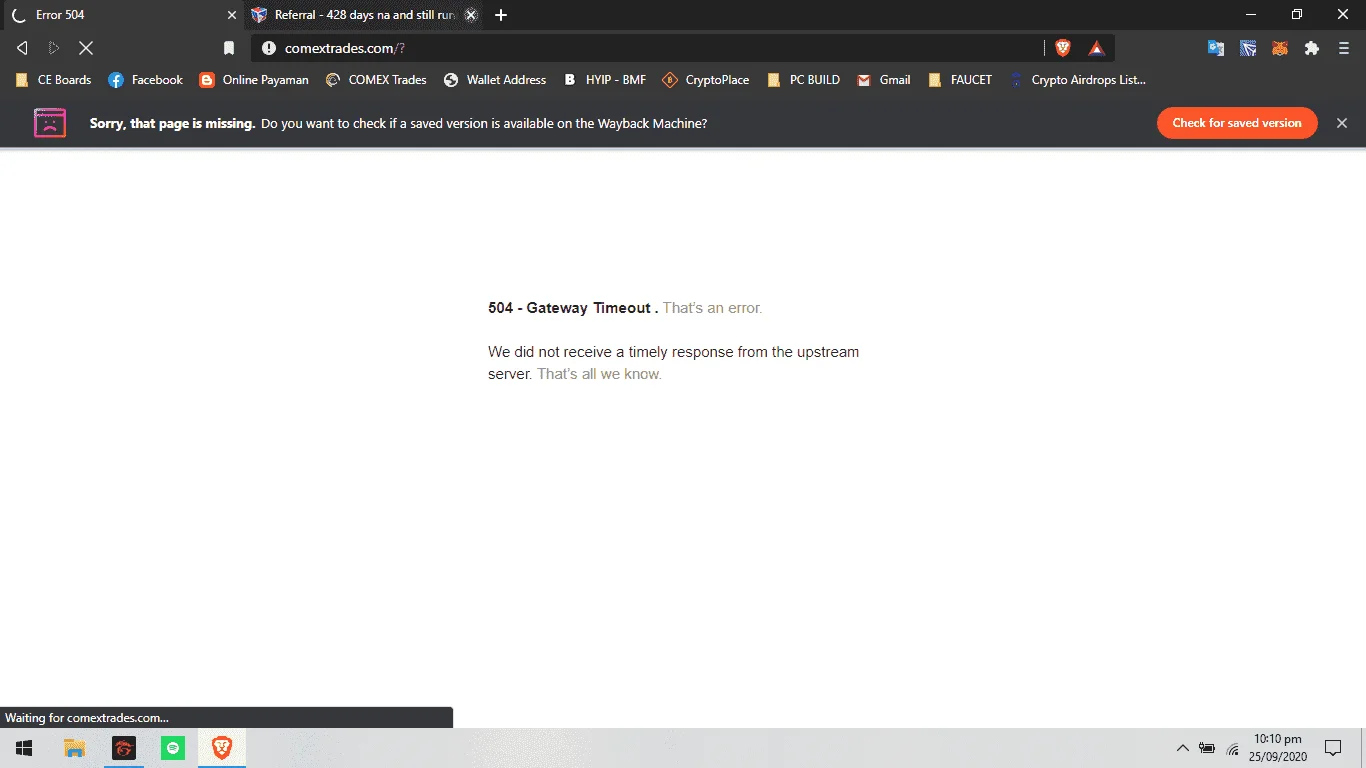Click the Wayback sad-face page icon
The height and width of the screenshot is (768, 1366).
50,123
